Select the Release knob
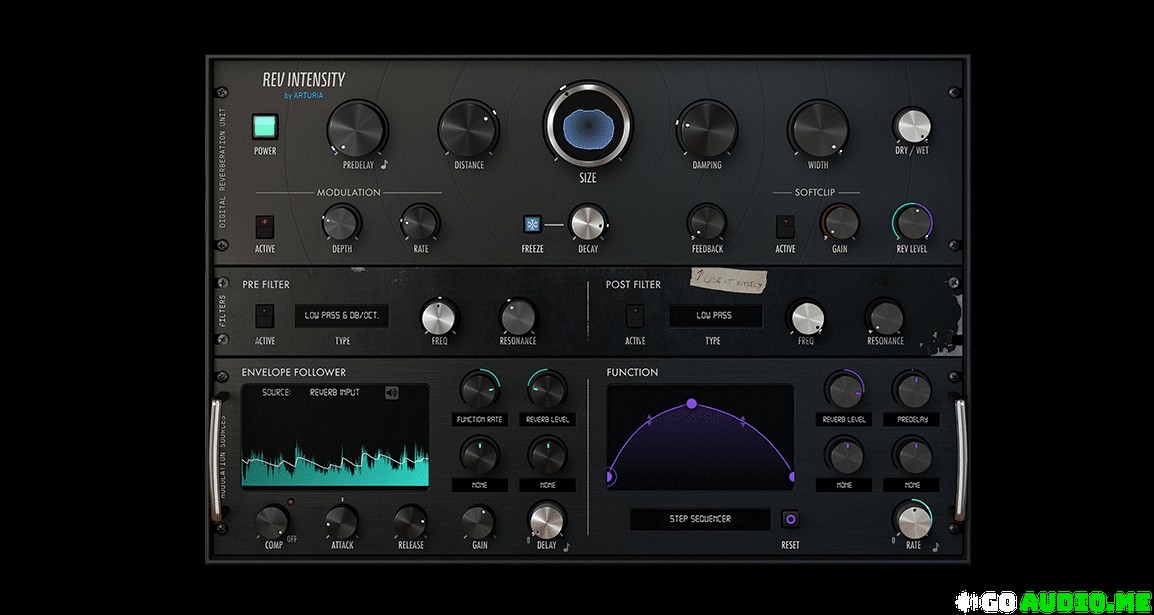Image resolution: width=1154 pixels, height=615 pixels. (x=411, y=522)
